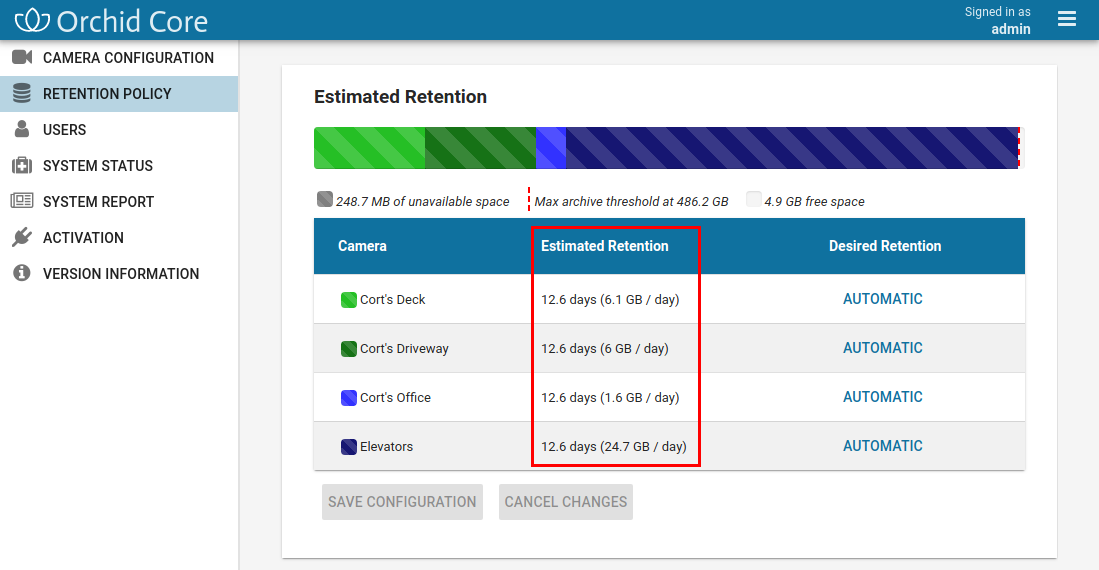Click Elevators navy color swatch

348,447
